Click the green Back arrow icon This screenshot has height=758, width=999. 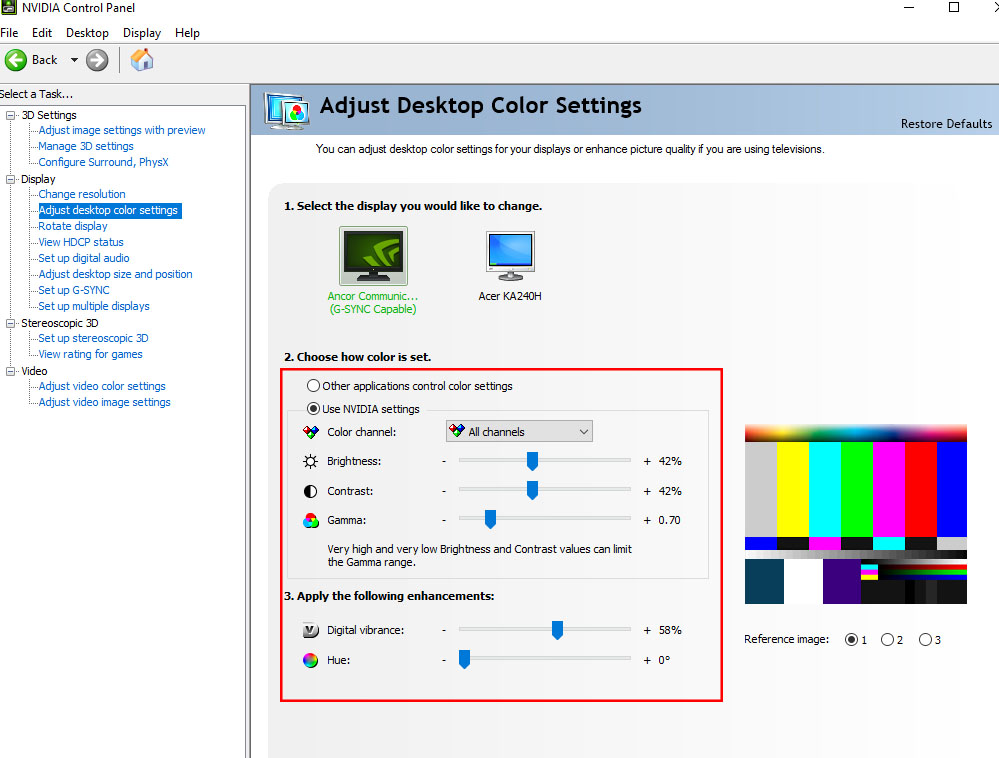[16, 61]
